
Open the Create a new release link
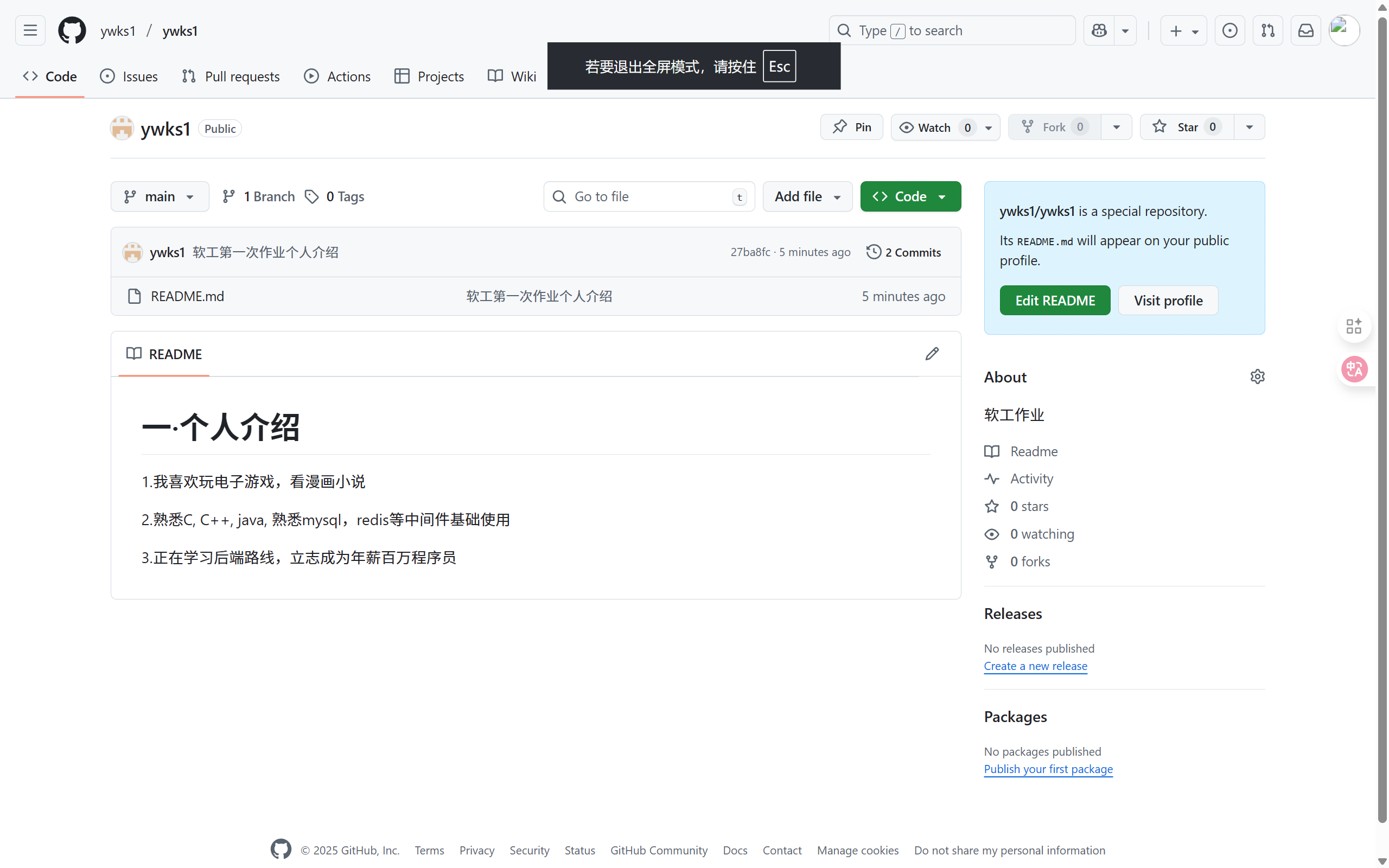[x=1035, y=666]
